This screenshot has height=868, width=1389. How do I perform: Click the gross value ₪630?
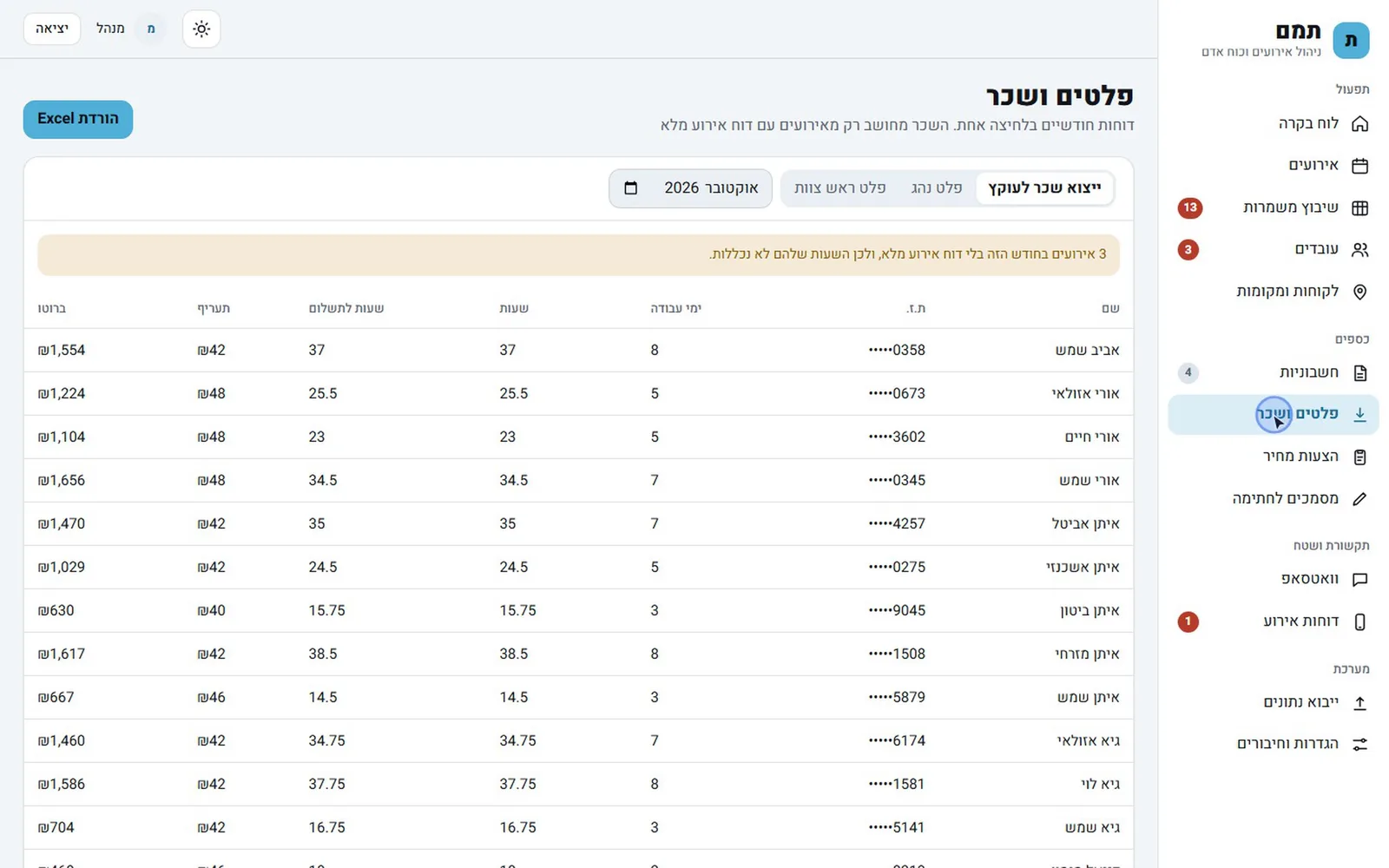coord(56,611)
